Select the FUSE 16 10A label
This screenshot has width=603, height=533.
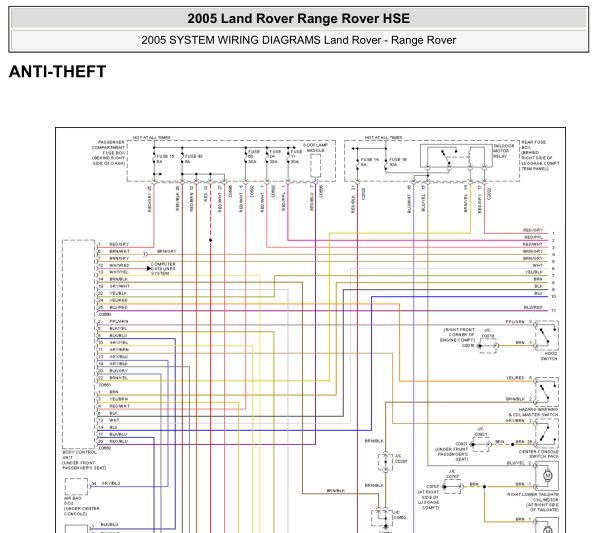click(x=398, y=162)
